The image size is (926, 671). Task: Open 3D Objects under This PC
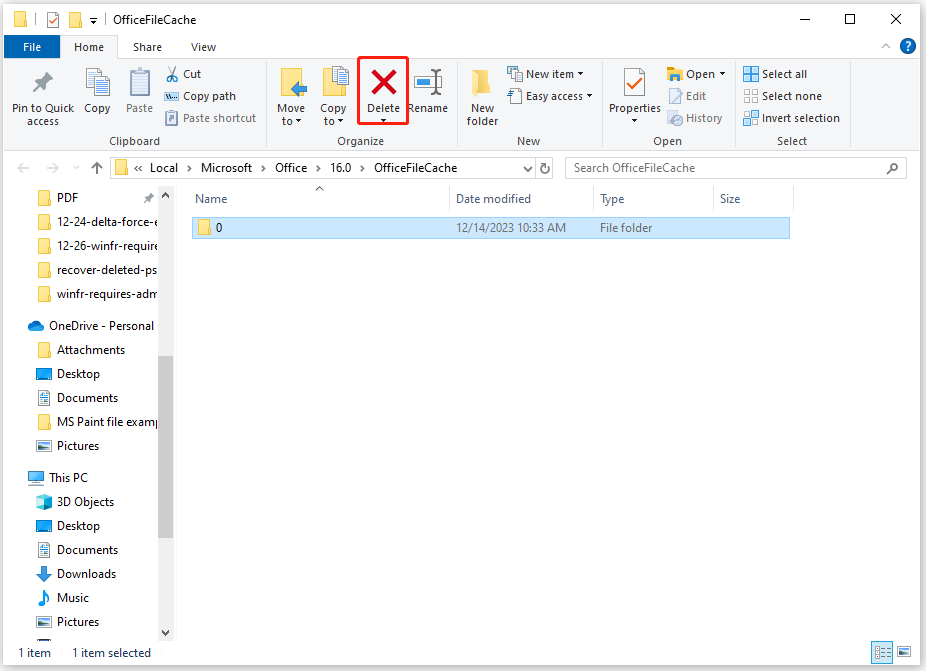[75, 502]
